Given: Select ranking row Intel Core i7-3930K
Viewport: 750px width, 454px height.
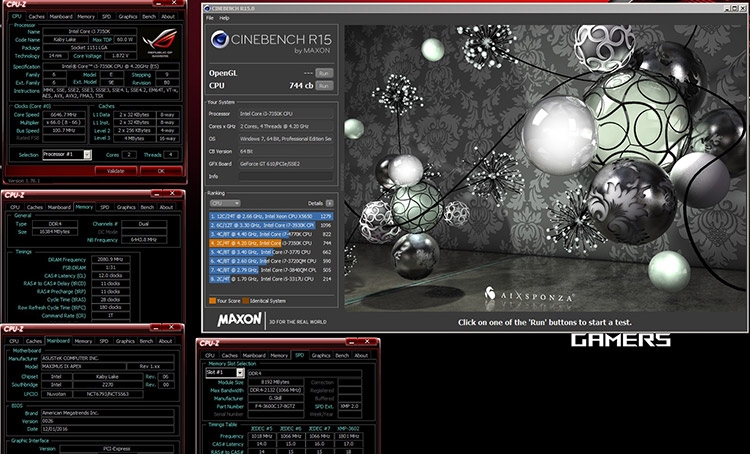Looking at the screenshot, I should pos(271,225).
